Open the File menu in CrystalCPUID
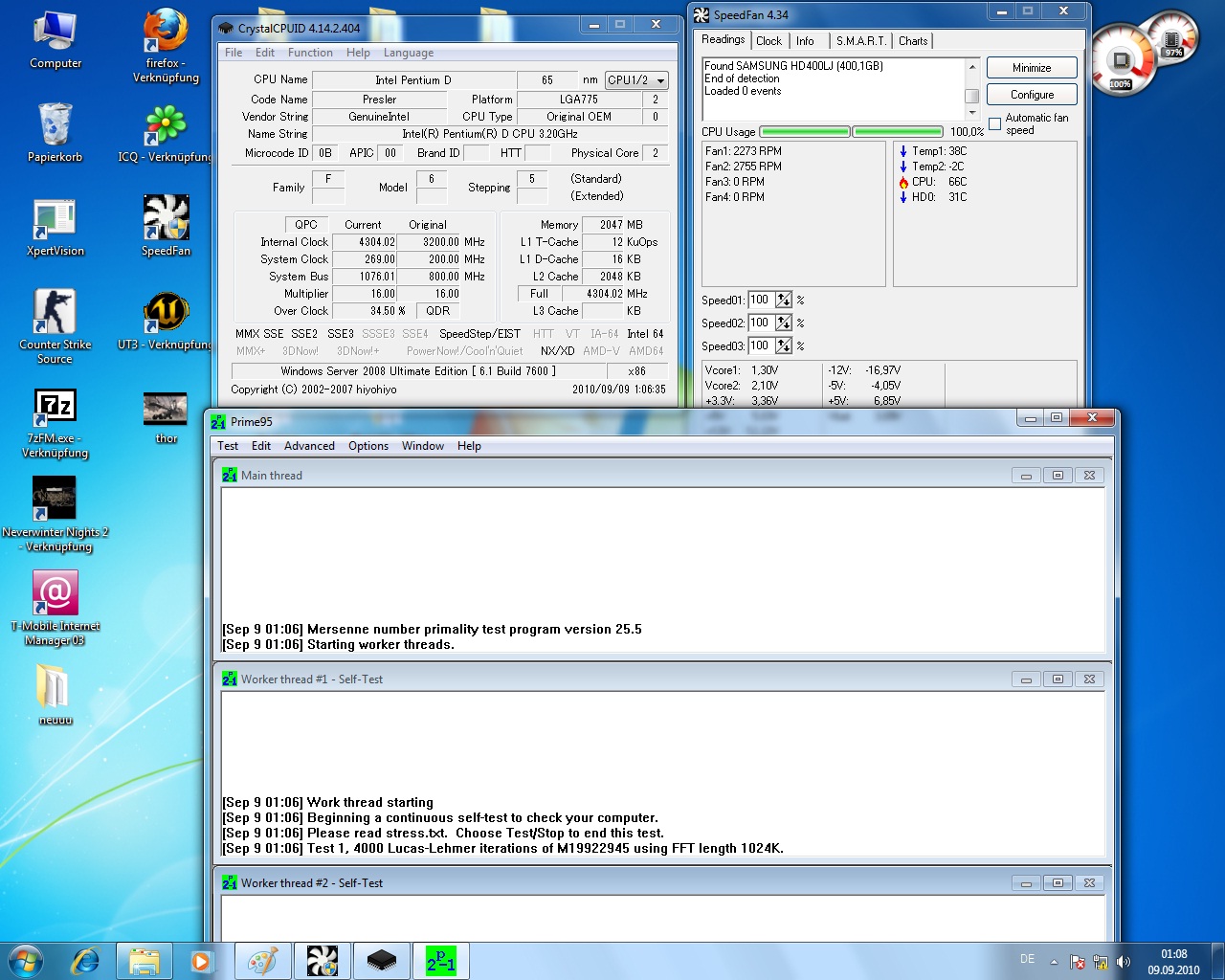Viewport: 1225px width, 980px height. tap(234, 53)
